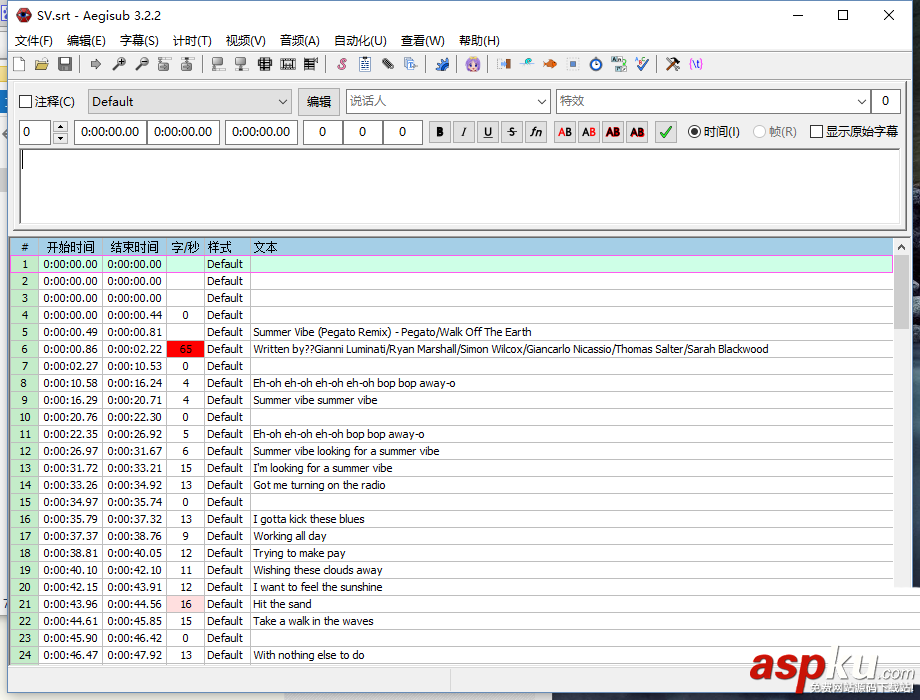The height and width of the screenshot is (700, 920).
Task: Open Options with the hammer-wrench icon
Action: tap(673, 64)
